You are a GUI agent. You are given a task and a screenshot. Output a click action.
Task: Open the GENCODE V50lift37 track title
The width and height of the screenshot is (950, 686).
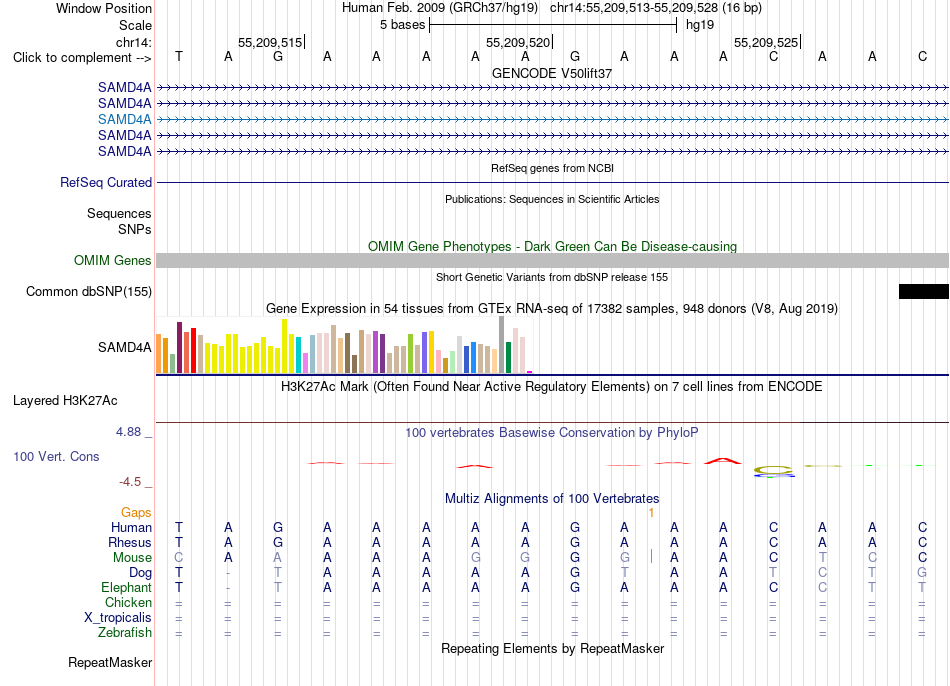[x=552, y=73]
